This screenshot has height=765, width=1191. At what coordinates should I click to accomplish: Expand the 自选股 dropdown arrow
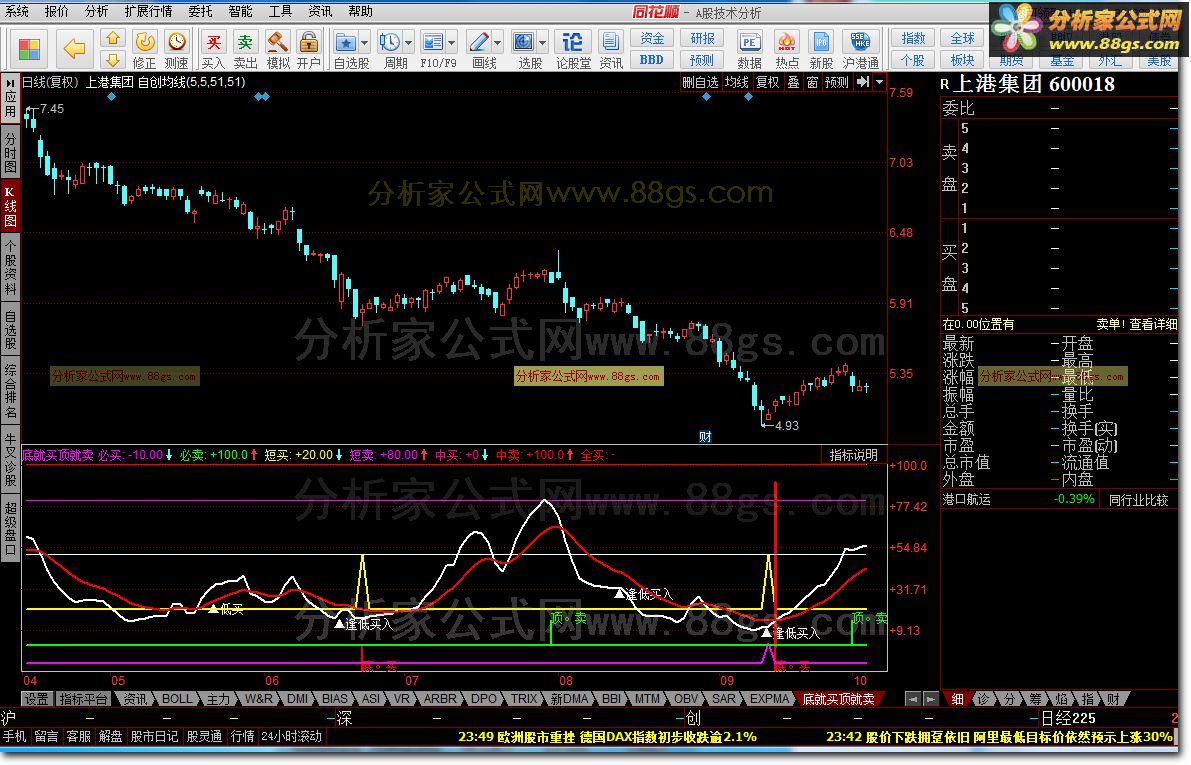pyautogui.click(x=365, y=43)
